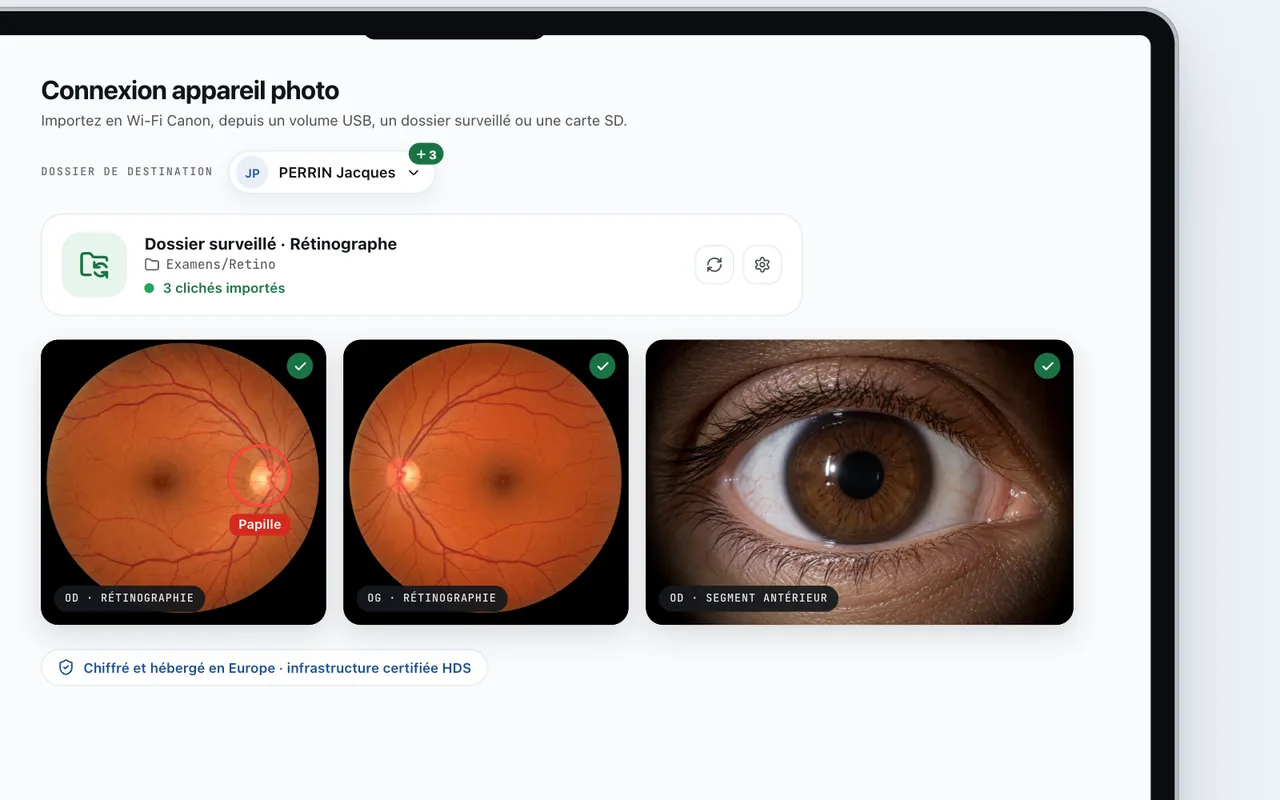Click the 'OG · RÉTINOGRAPHIE' caption tag

[432, 598]
